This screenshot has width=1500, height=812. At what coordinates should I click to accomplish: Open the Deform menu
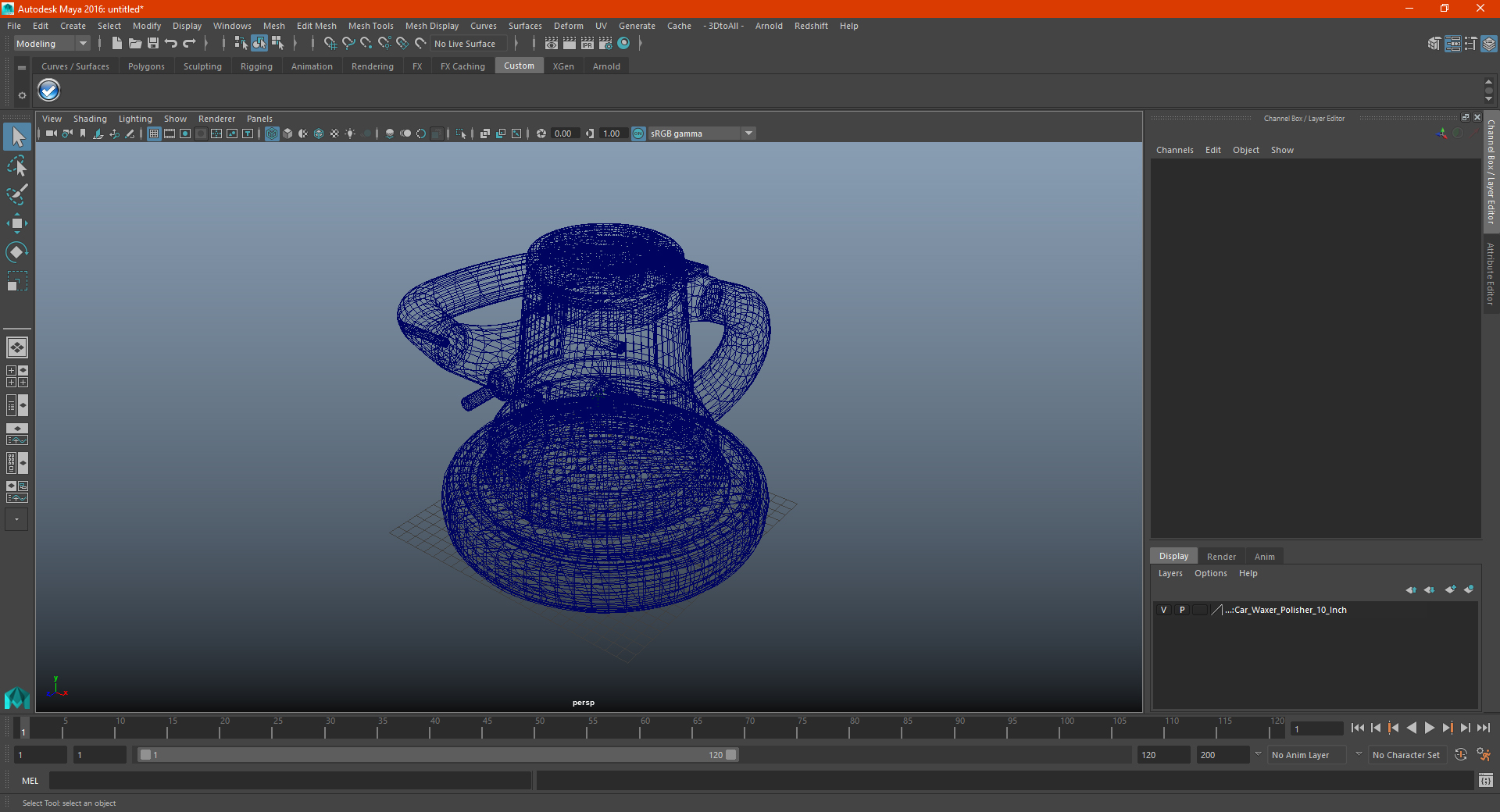point(569,26)
